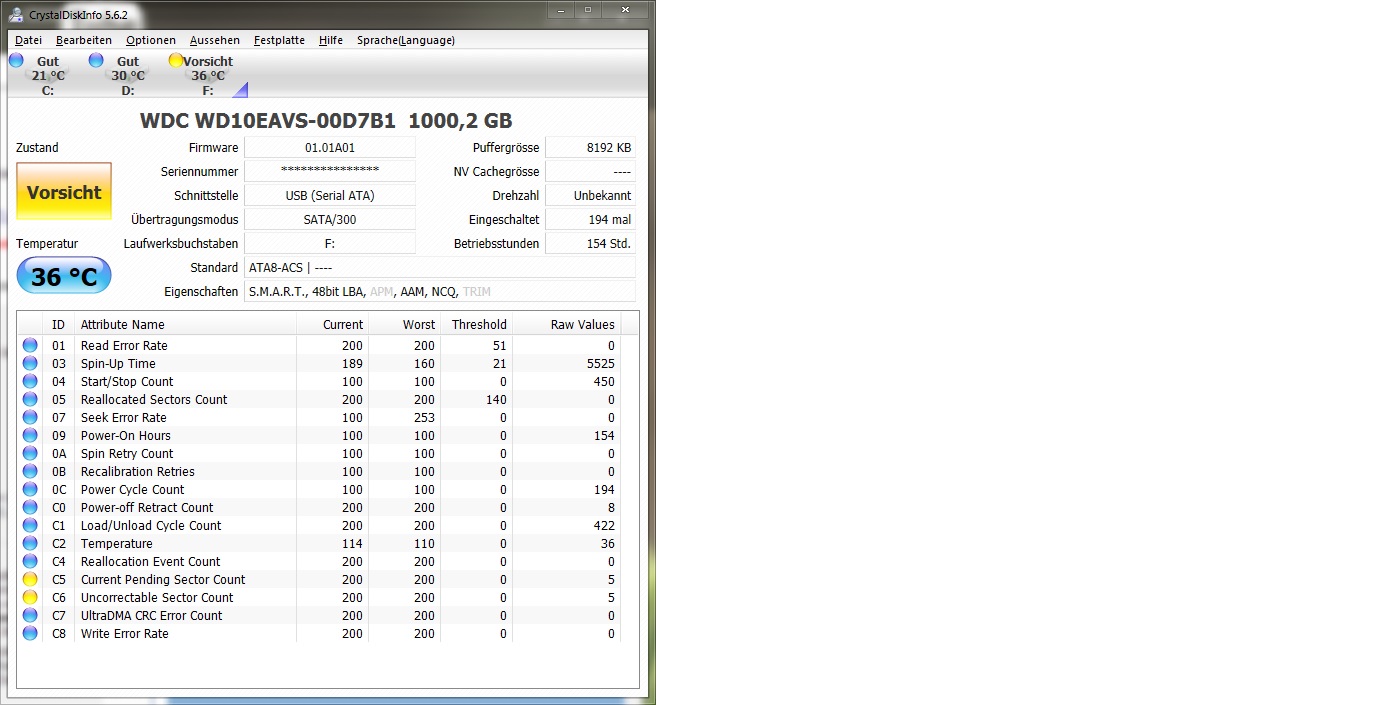Click the status orb for Reallocated Sectors Count

pyautogui.click(x=30, y=399)
